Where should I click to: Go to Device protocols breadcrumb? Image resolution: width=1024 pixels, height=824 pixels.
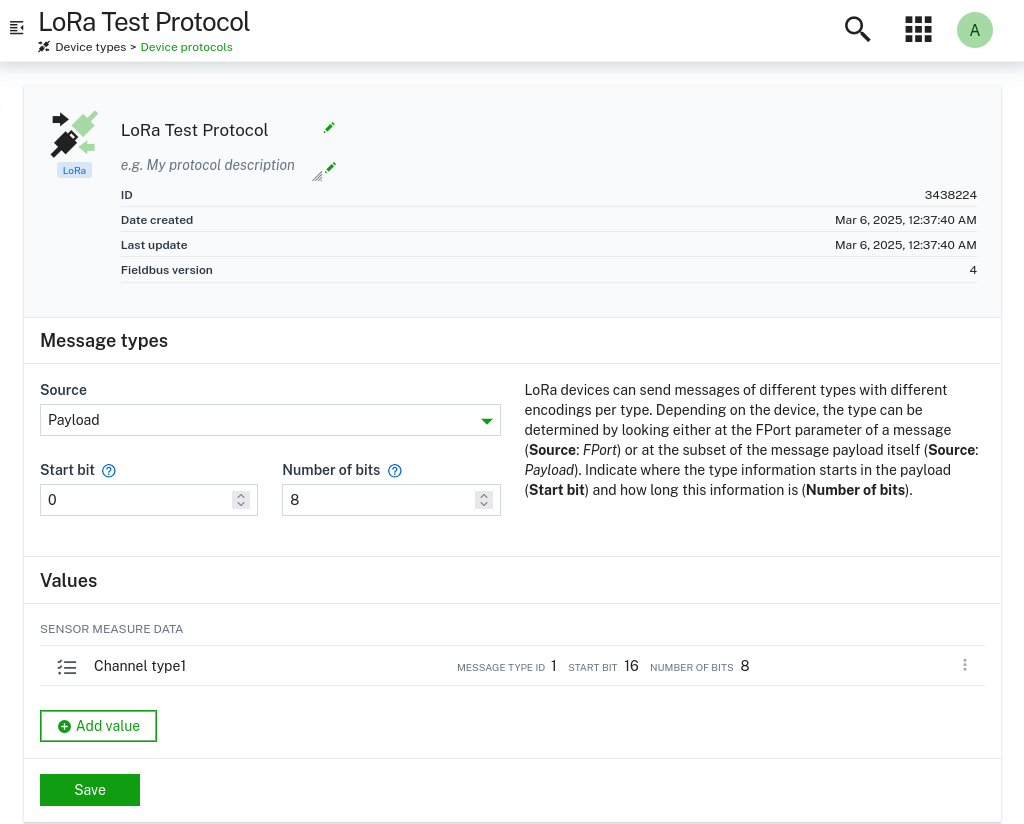186,47
